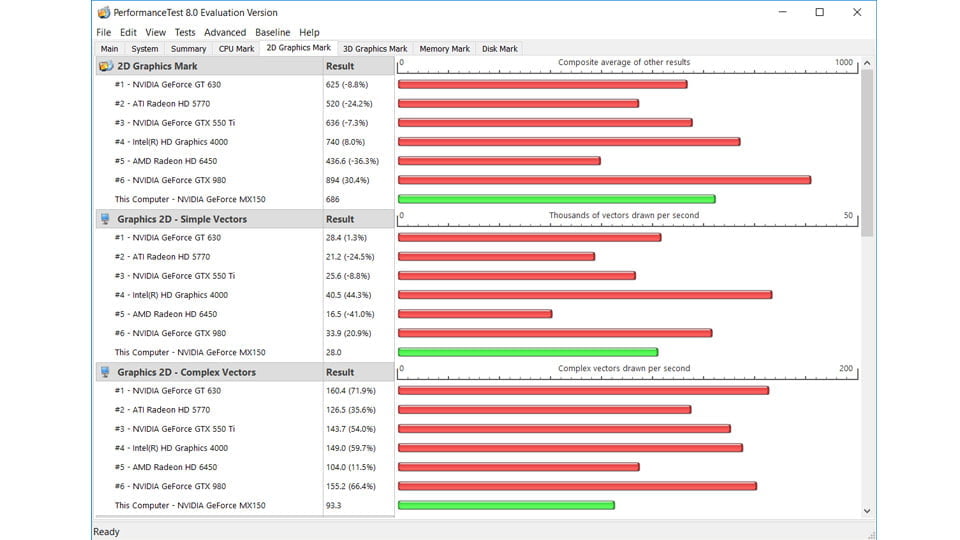Click the Simple Vectors section monitor icon

[106, 219]
